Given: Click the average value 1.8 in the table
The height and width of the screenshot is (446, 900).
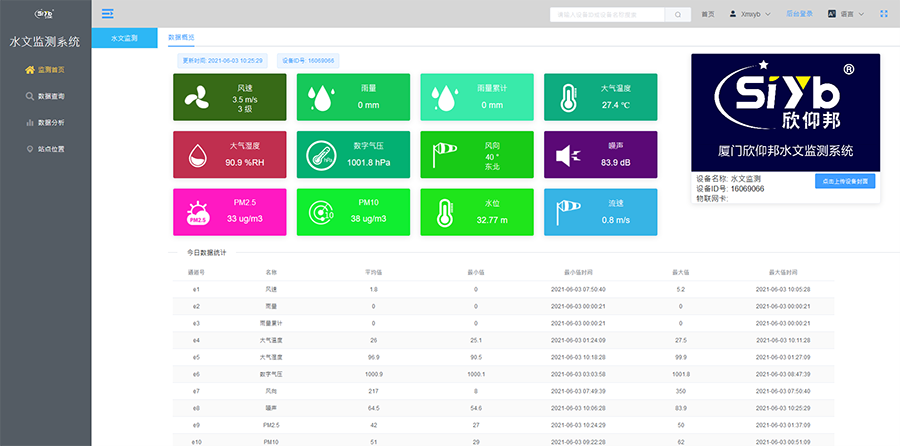Looking at the screenshot, I should coord(374,289).
